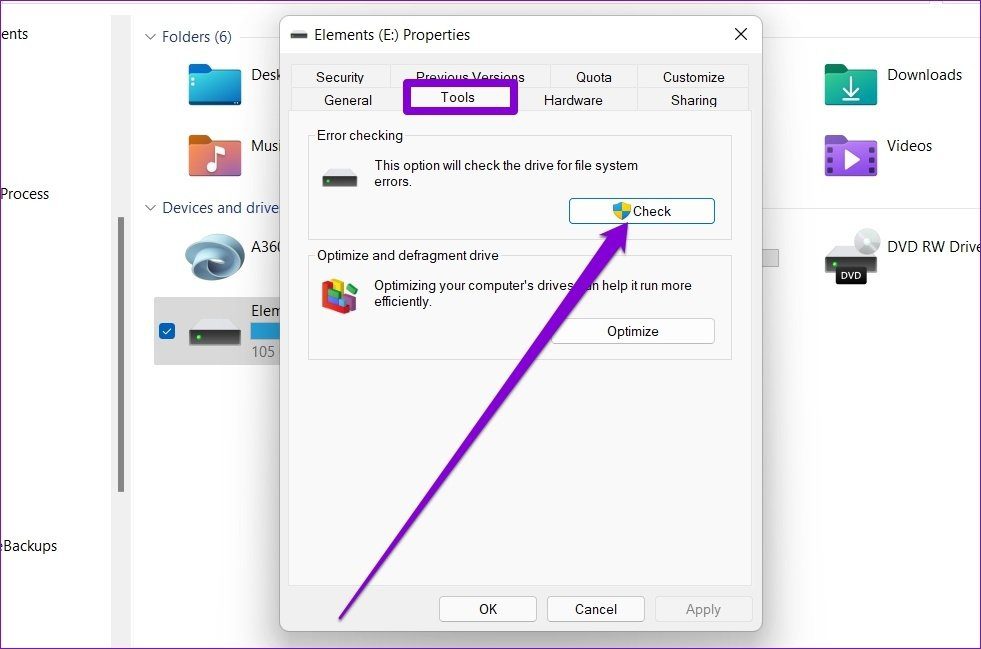Image resolution: width=981 pixels, height=649 pixels.
Task: Close the Elements (E:) Properties dialog
Action: coord(741,34)
